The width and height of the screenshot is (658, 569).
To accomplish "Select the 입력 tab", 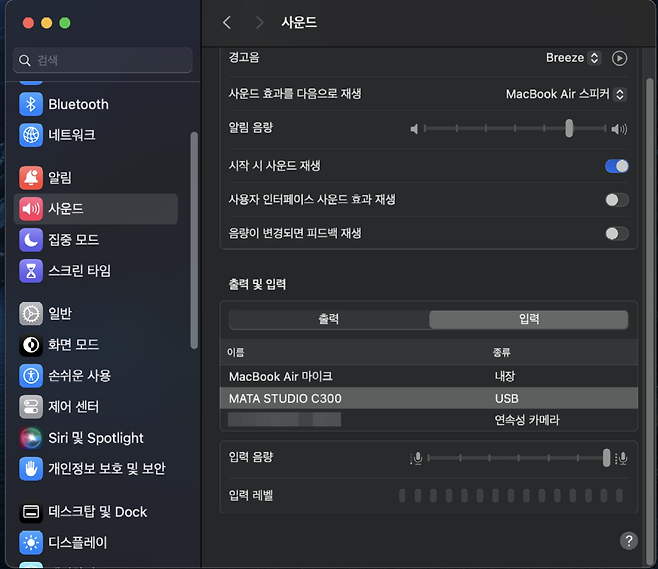I will point(528,319).
